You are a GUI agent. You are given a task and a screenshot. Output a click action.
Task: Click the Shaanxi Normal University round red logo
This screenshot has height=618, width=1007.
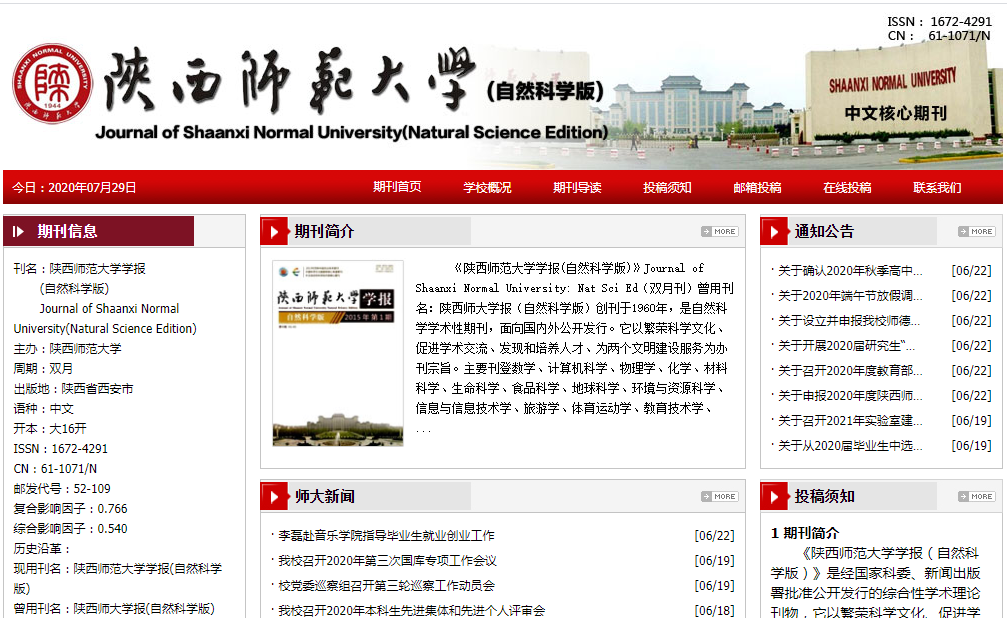(x=52, y=84)
